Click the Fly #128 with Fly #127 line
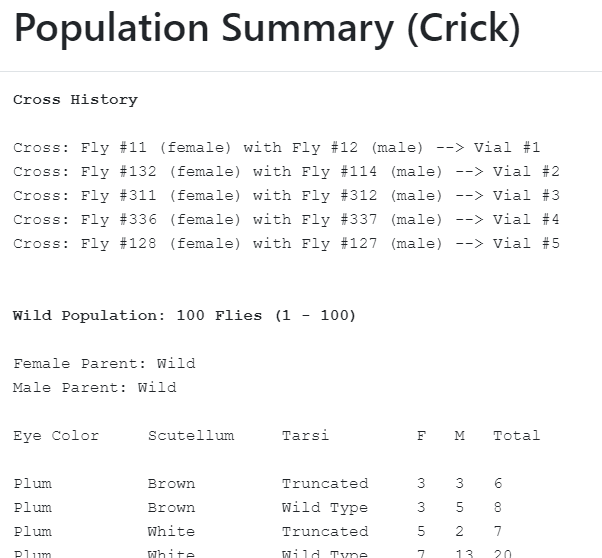 click(286, 244)
